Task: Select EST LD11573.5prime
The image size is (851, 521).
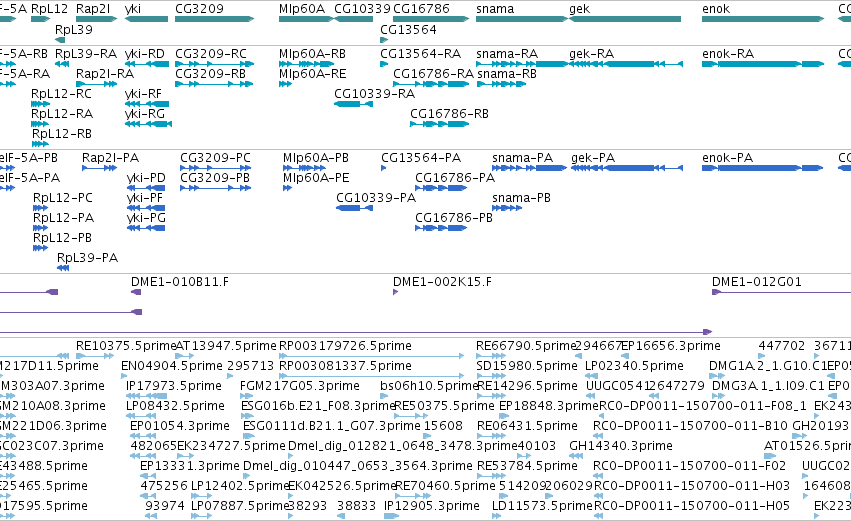Action: click(x=542, y=506)
